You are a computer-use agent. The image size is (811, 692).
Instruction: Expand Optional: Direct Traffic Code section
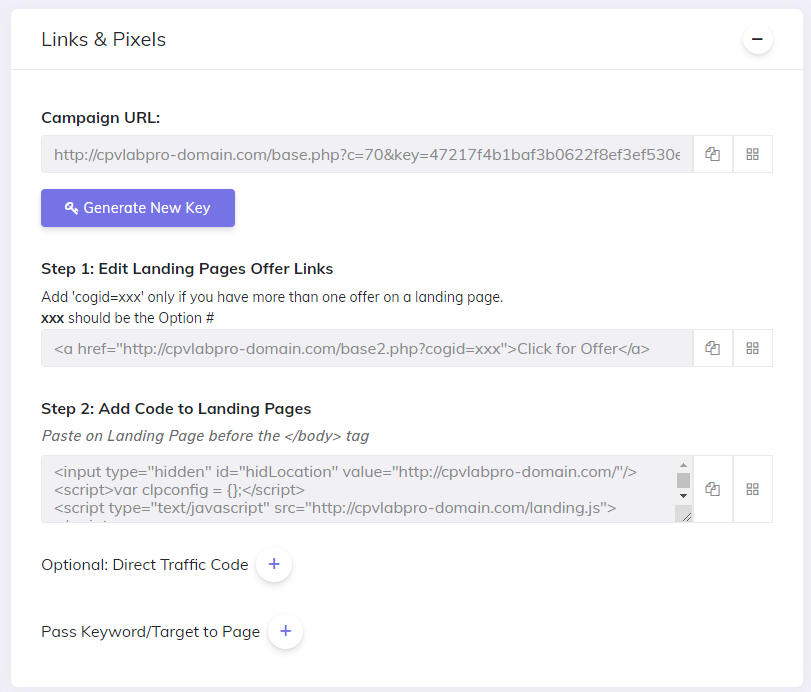point(274,564)
